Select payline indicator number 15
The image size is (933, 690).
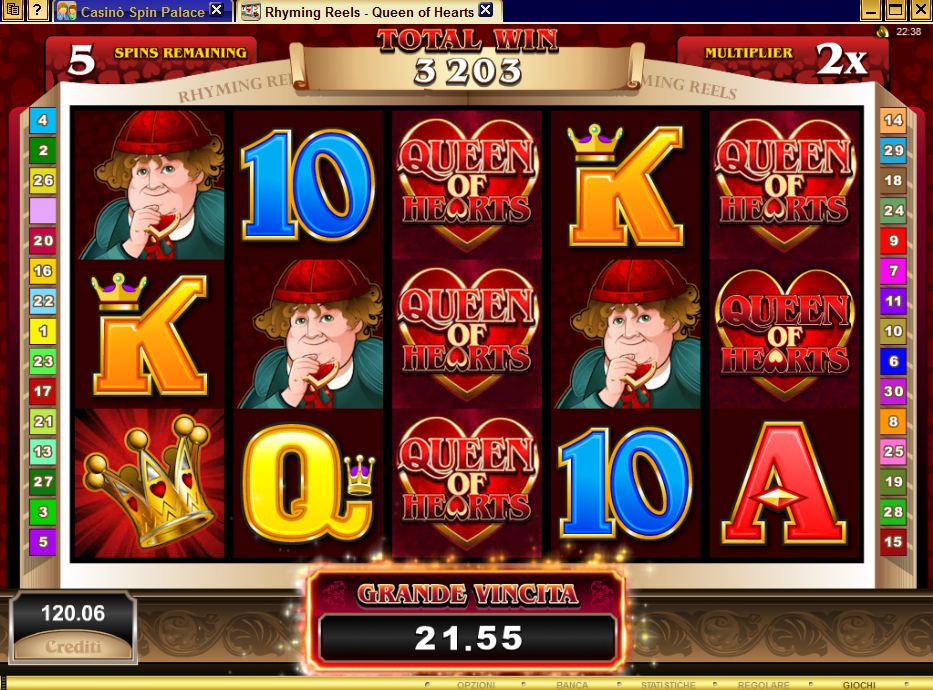click(x=893, y=541)
